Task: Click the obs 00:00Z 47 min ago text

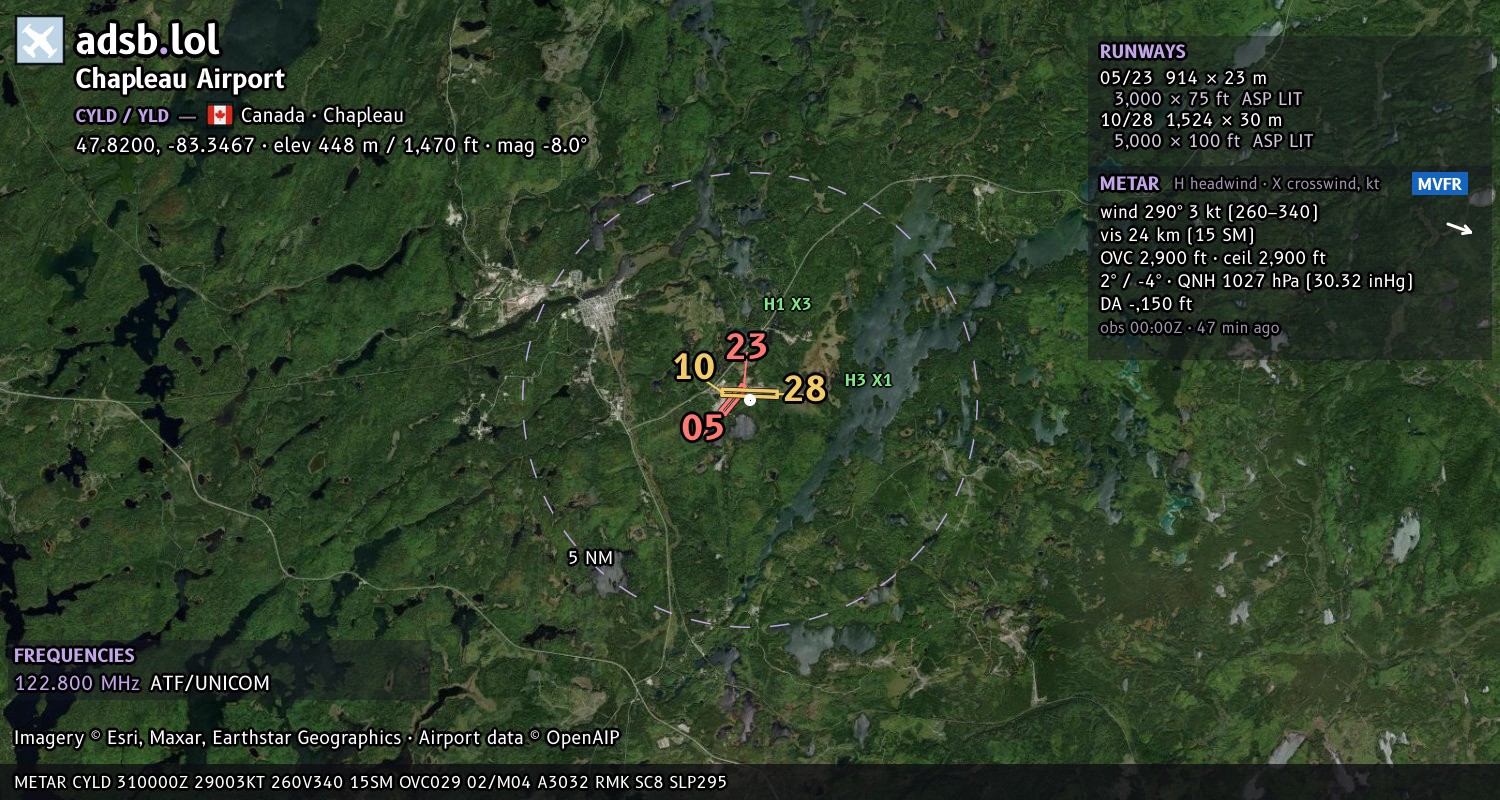Action: [x=1189, y=328]
